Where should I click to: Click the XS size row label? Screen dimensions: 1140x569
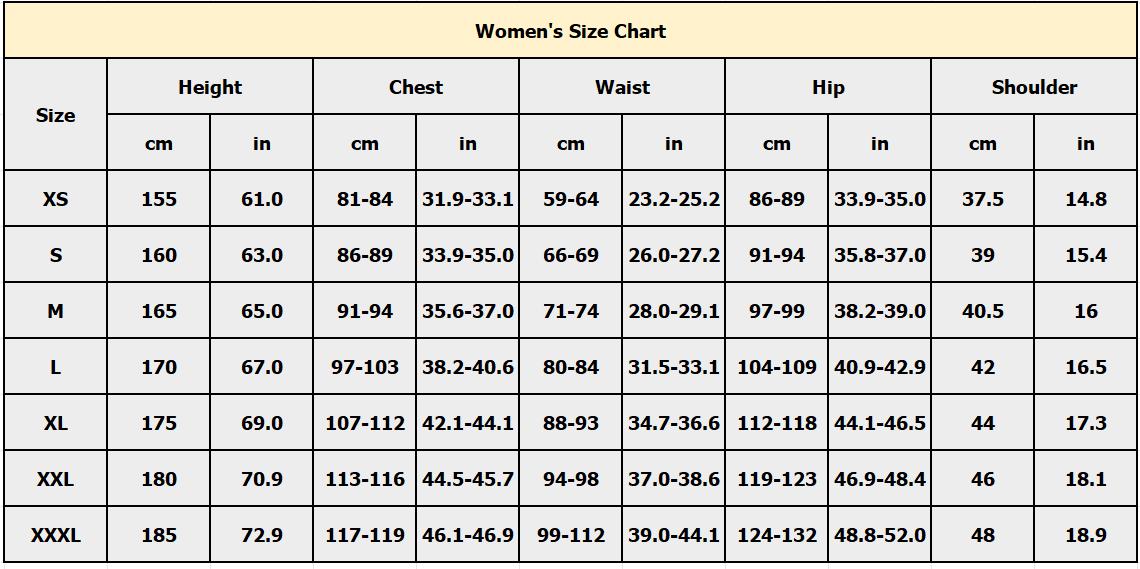point(56,199)
